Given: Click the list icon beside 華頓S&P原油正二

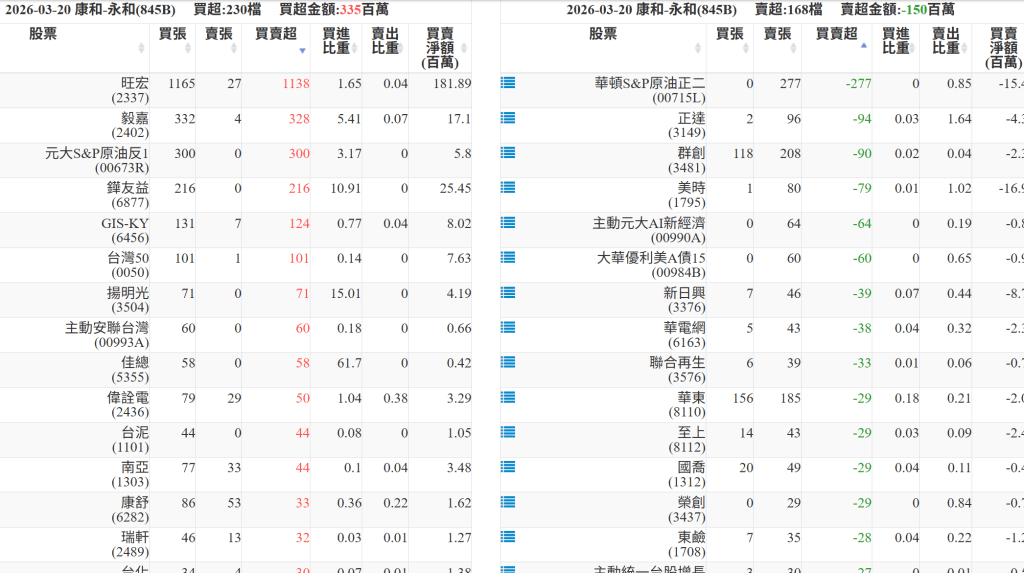Looking at the screenshot, I should [508, 83].
